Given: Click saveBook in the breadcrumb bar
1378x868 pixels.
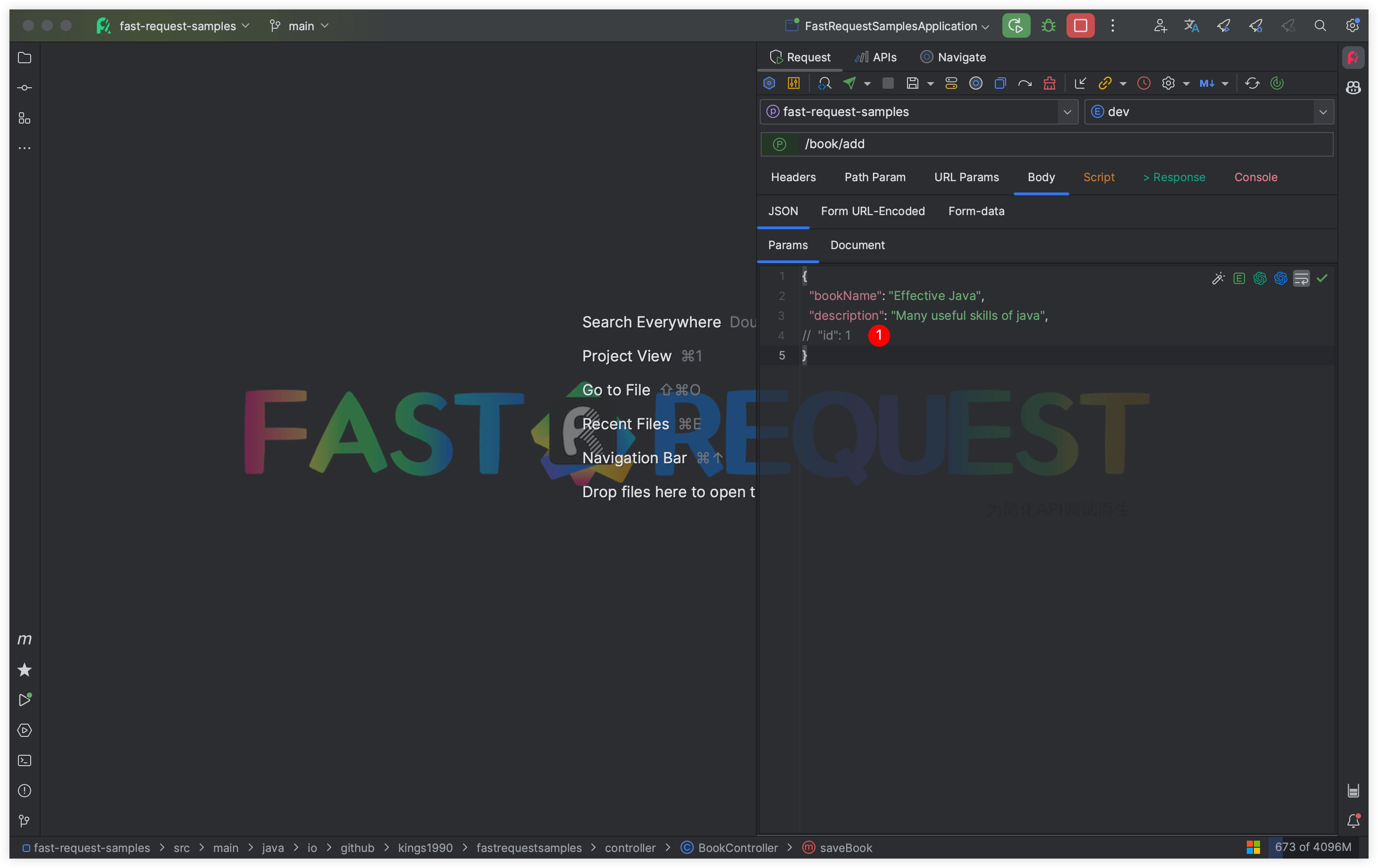Looking at the screenshot, I should [x=846, y=848].
